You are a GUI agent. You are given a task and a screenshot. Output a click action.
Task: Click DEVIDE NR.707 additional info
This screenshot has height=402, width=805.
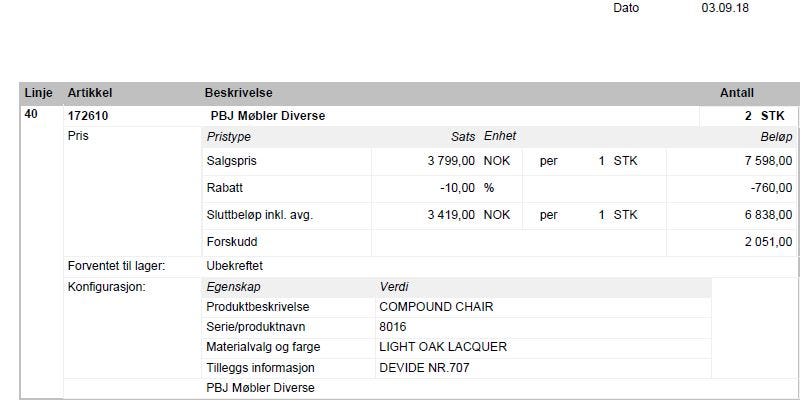[x=424, y=368]
